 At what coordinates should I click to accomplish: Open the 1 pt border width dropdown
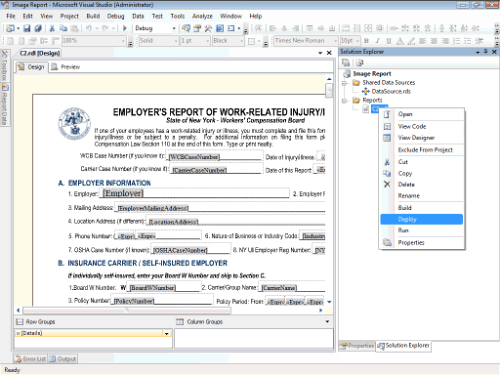(207, 41)
